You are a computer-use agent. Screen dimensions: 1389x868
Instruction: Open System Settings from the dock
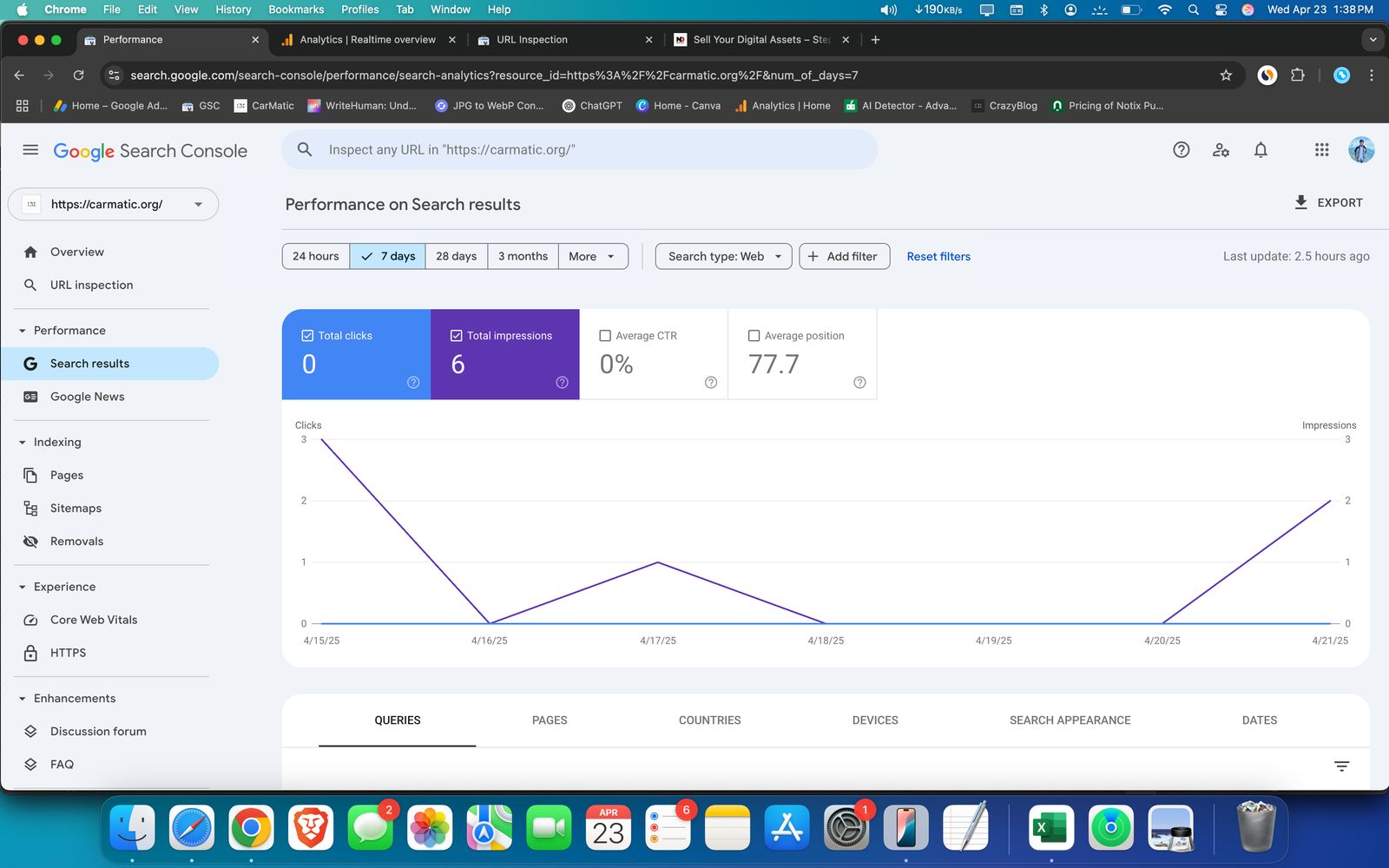coord(846,827)
